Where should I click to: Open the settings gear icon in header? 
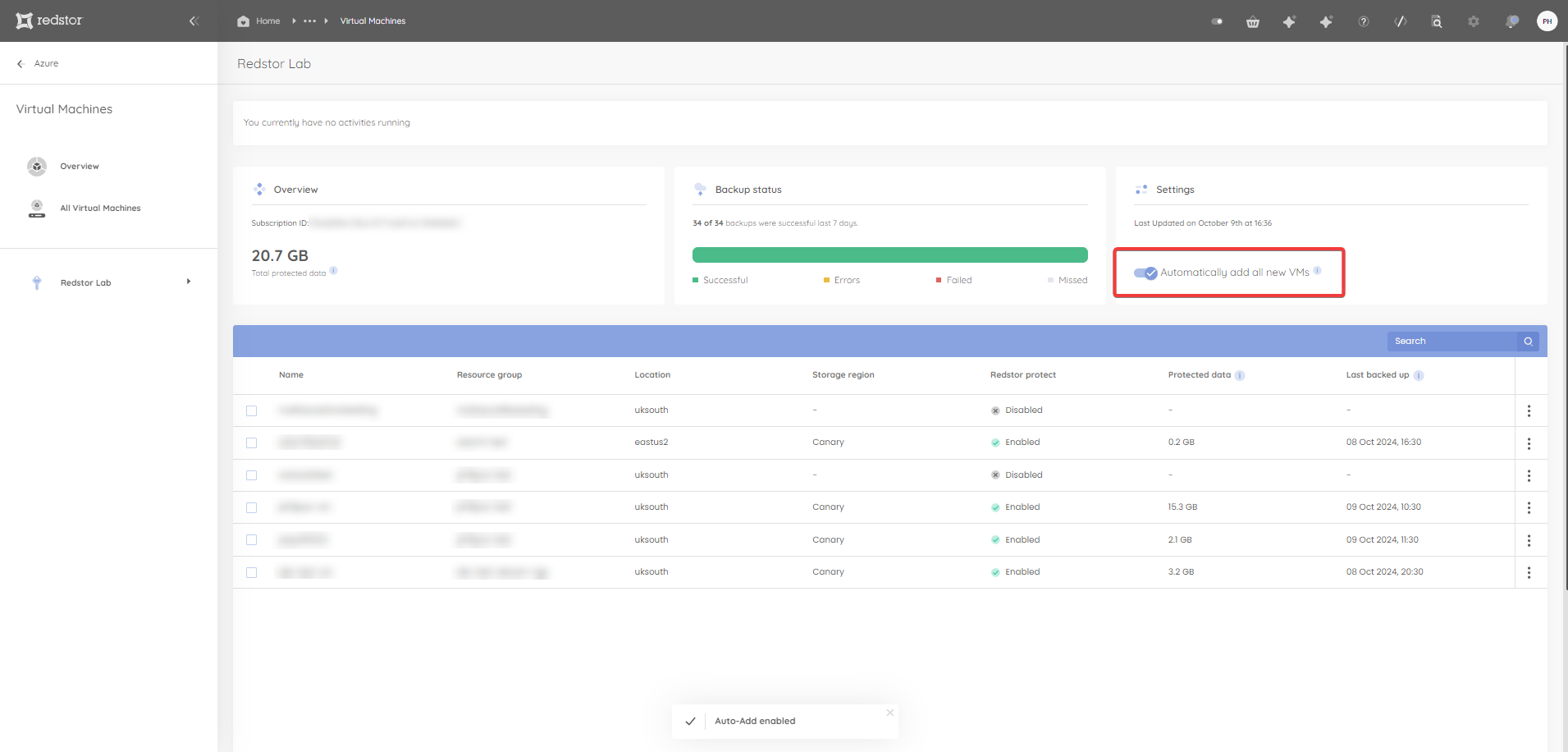pos(1474,22)
